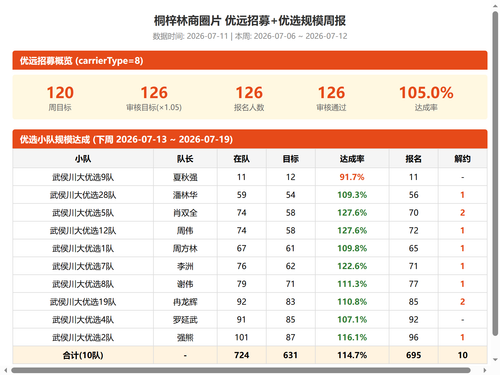The image size is (500, 375).
Task: Click the 达成率 column header
Action: point(352,159)
